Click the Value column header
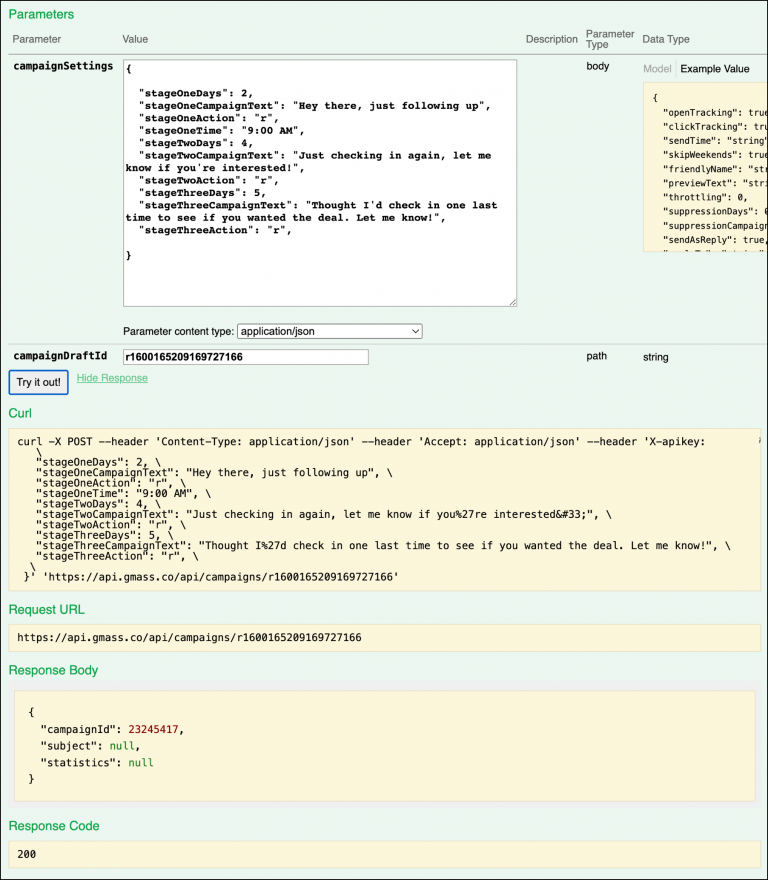The height and width of the screenshot is (880, 768). pos(135,39)
